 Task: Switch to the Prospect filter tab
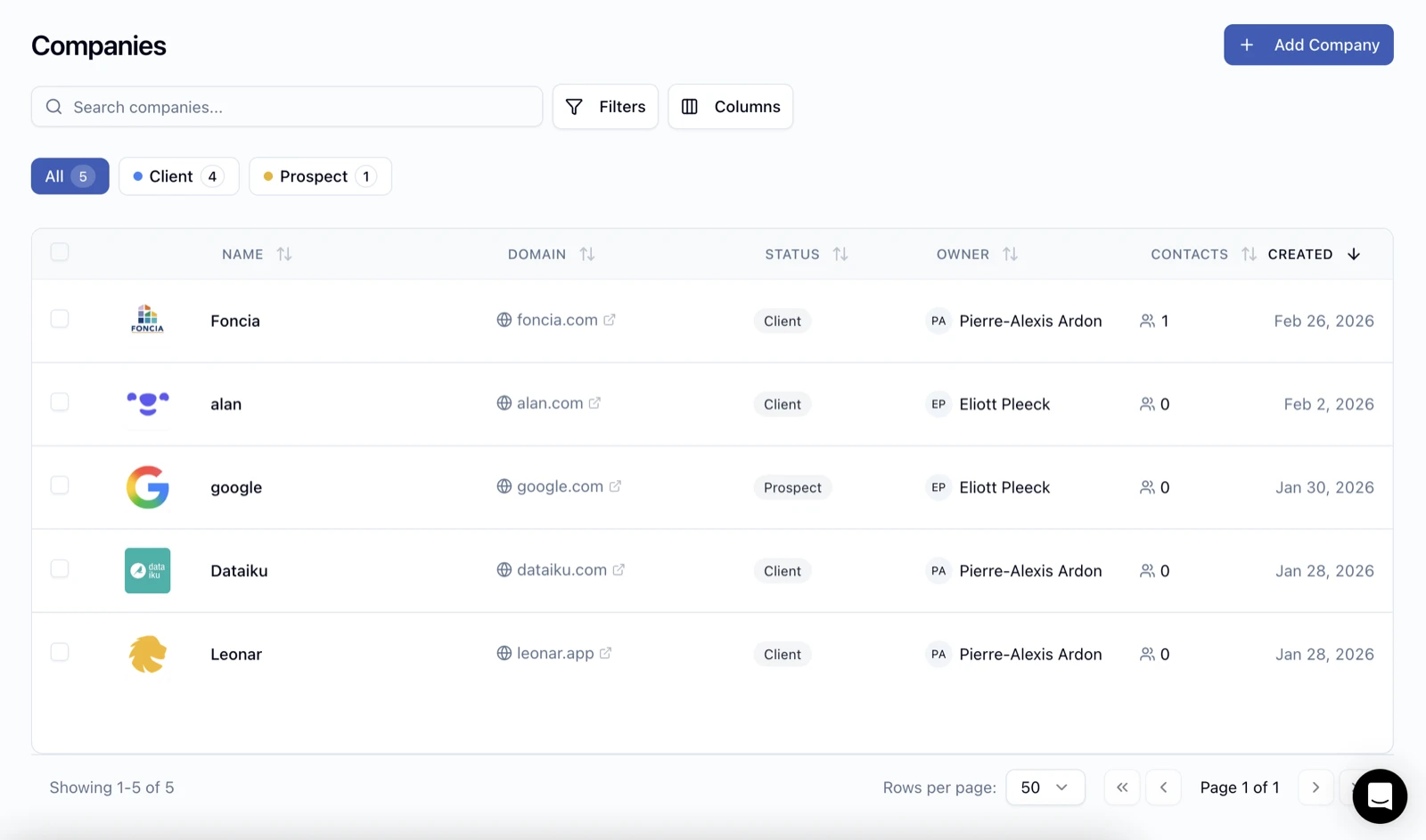tap(320, 175)
